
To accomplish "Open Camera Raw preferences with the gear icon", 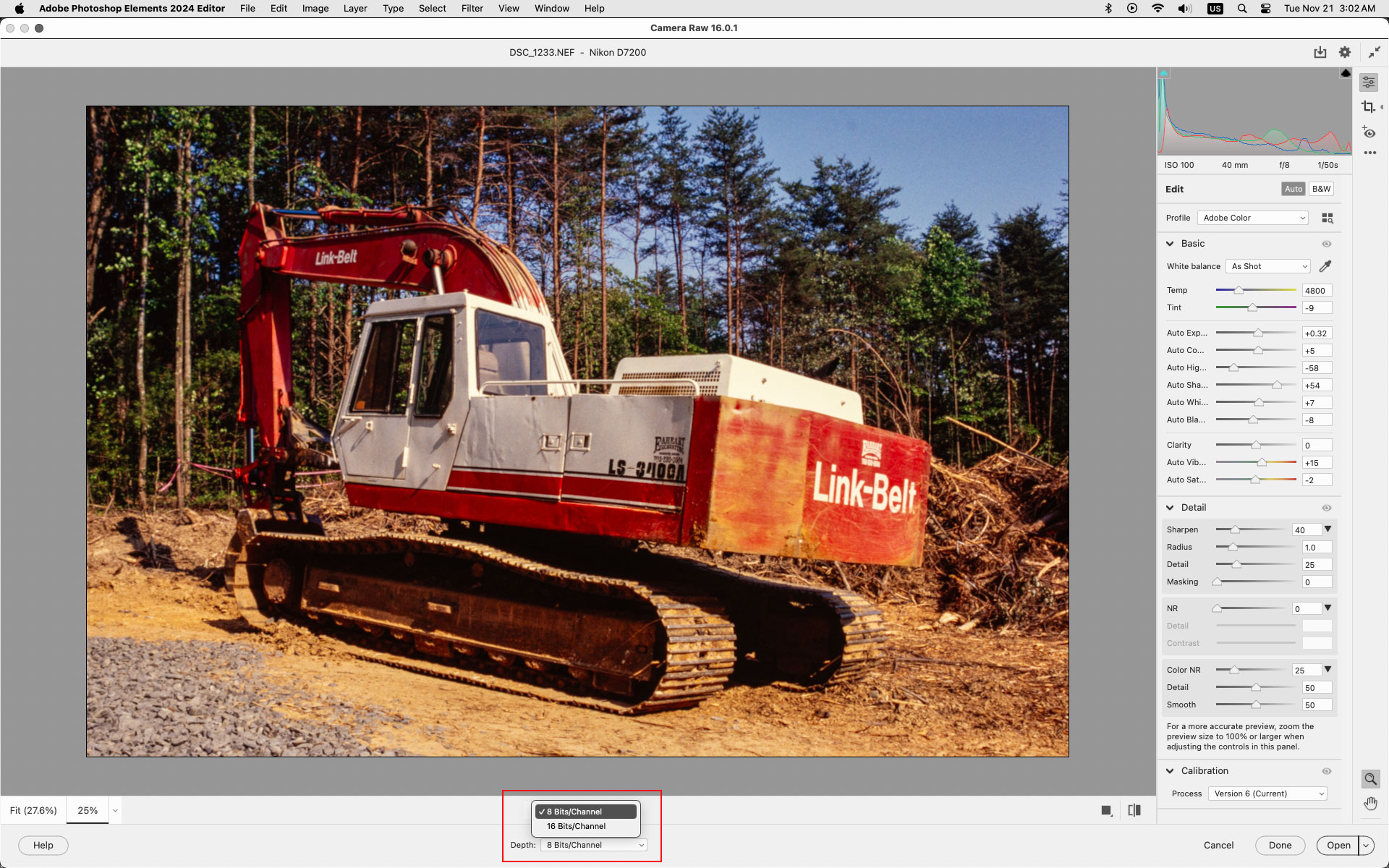I will 1345,52.
